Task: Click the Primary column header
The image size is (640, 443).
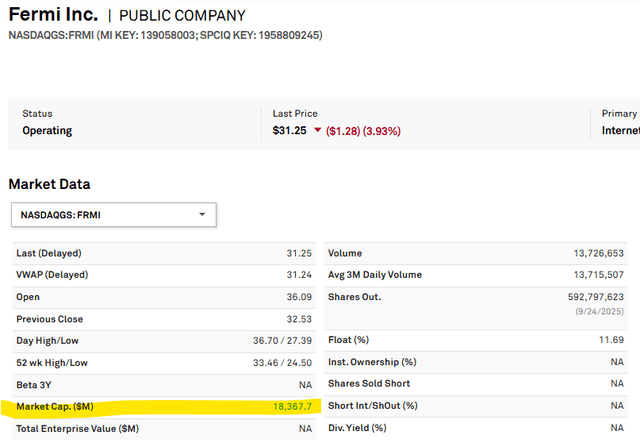Action: coord(619,114)
